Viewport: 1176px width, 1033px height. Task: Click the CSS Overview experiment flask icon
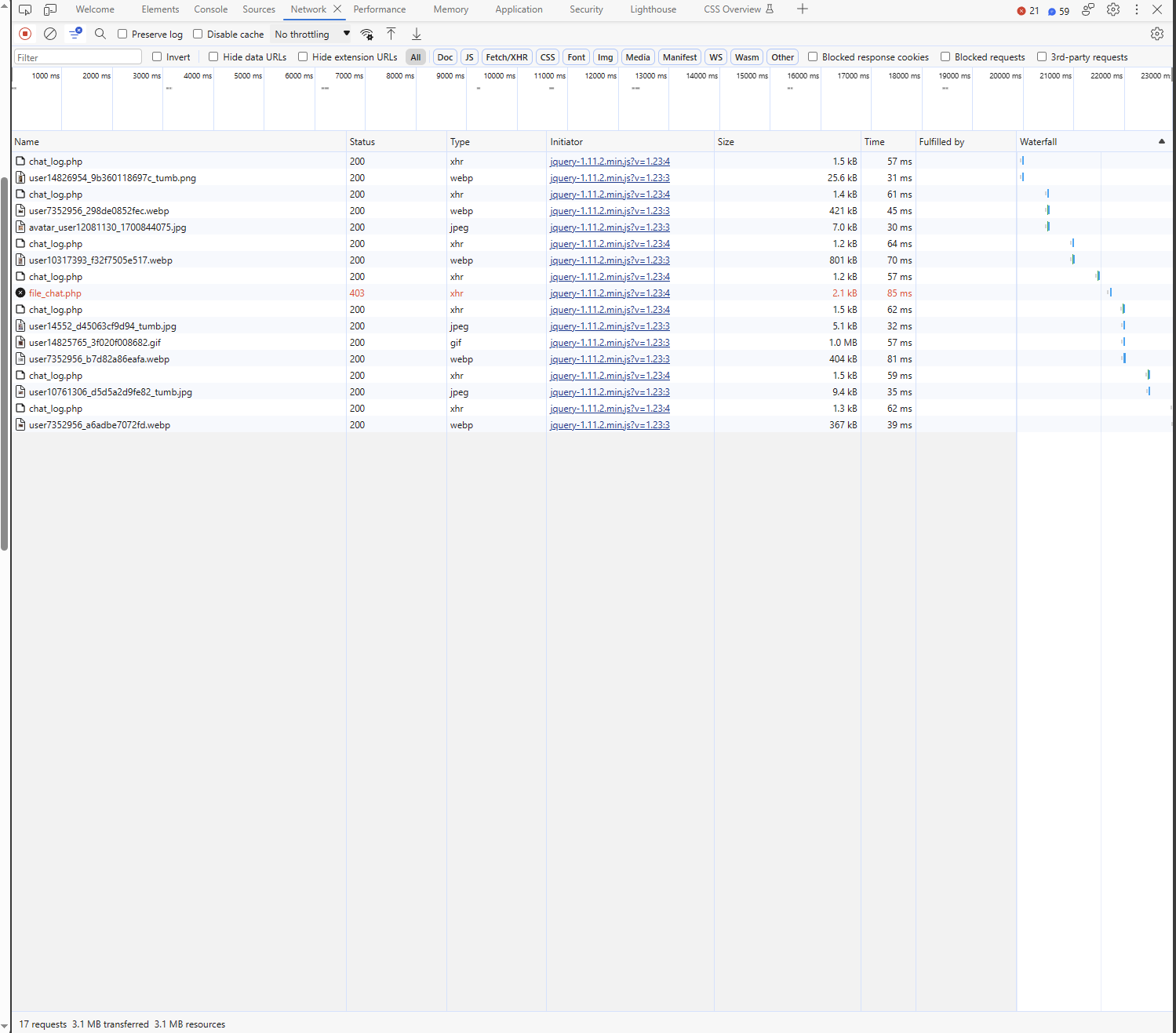point(770,9)
